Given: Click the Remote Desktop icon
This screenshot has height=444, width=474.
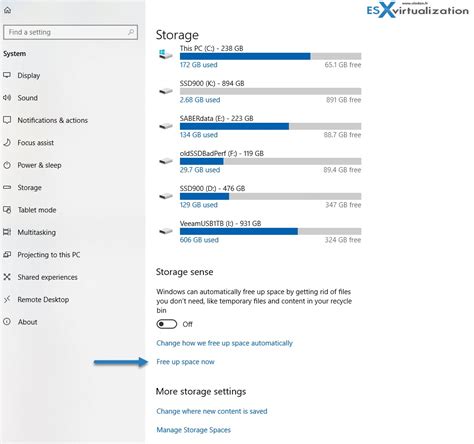Looking at the screenshot, I should (x=7, y=299).
